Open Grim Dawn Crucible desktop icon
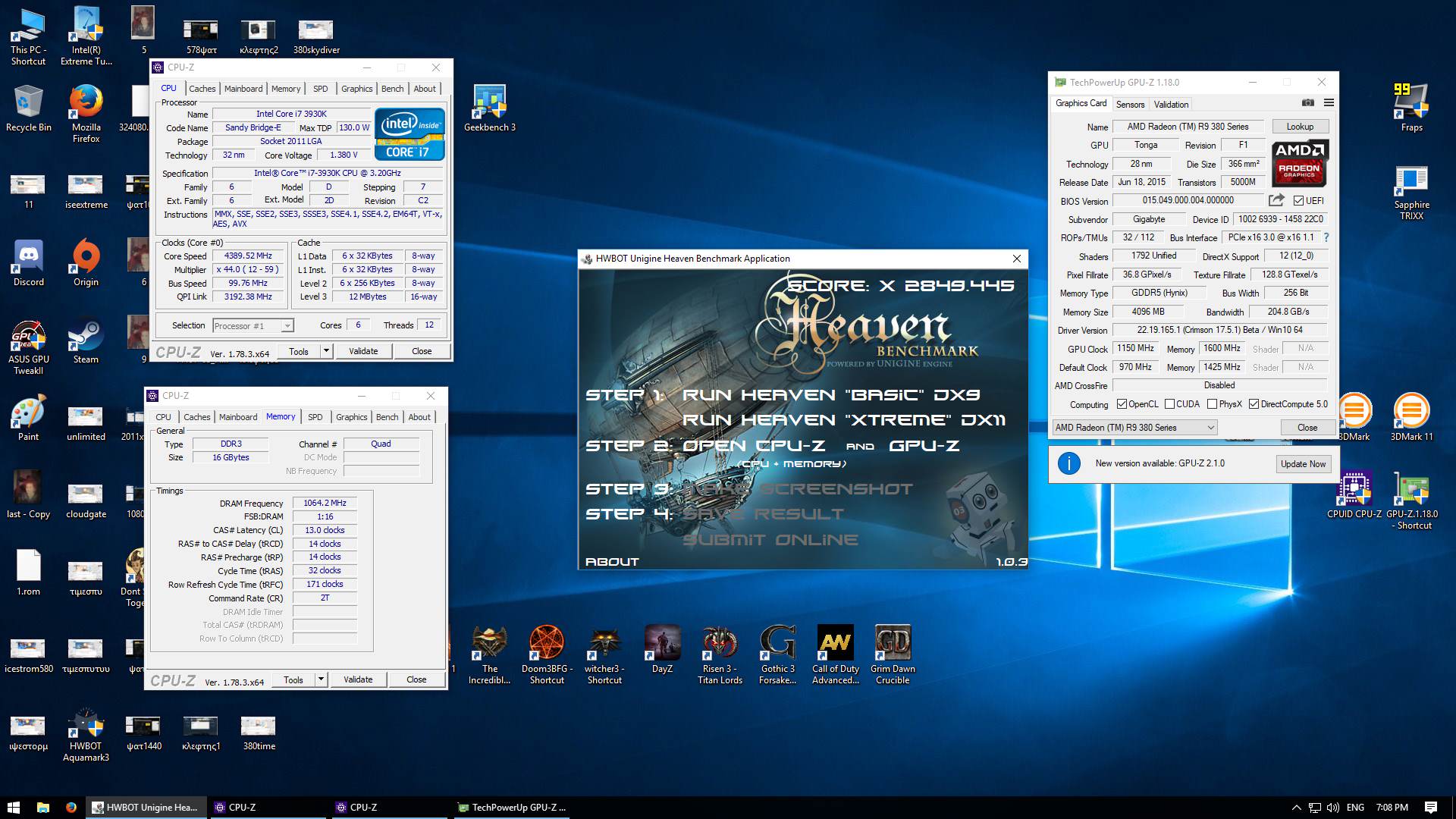Viewport: 1456px width, 819px height. pos(893,654)
